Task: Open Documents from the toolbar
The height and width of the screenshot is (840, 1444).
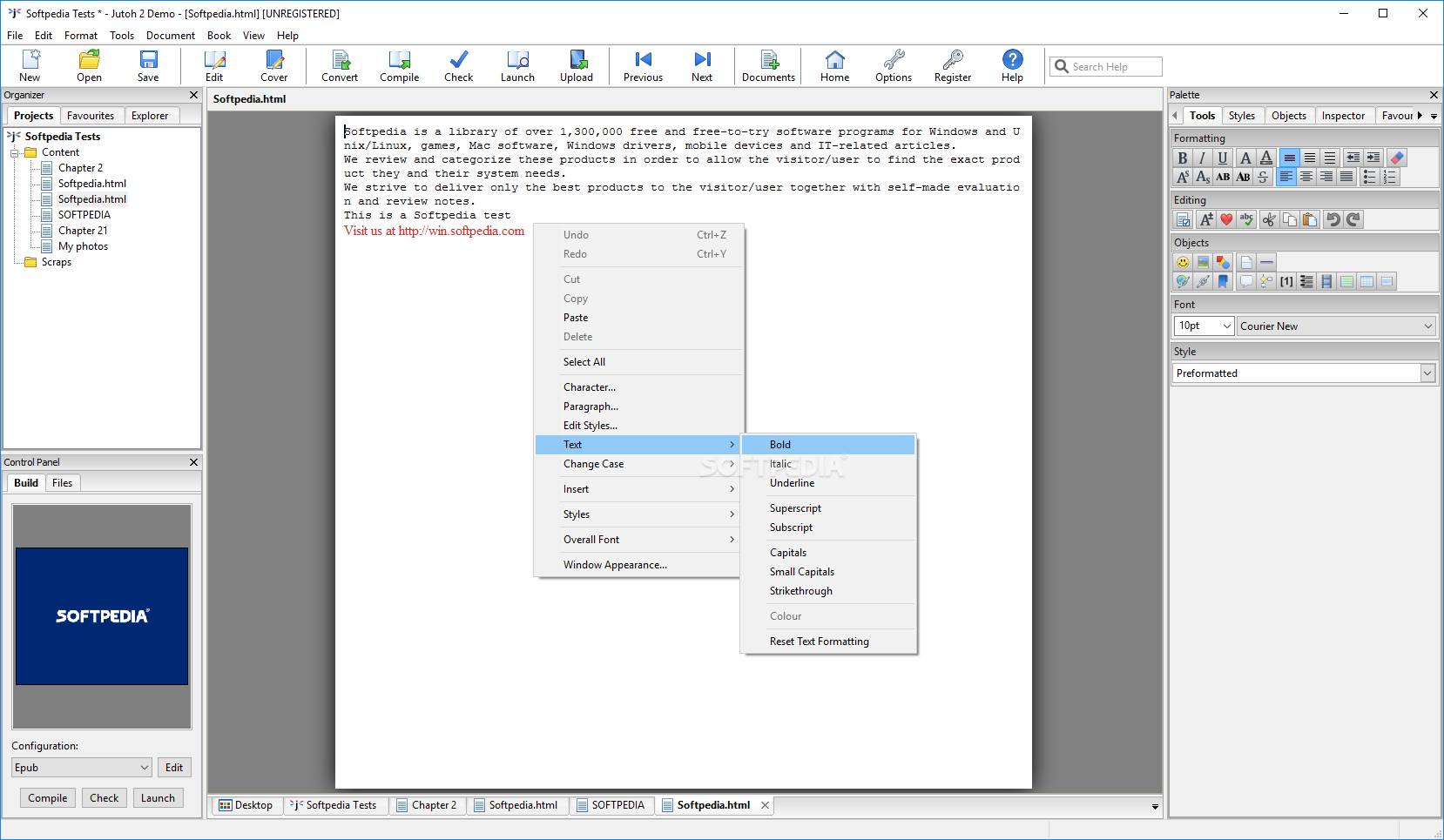Action: pos(768,66)
